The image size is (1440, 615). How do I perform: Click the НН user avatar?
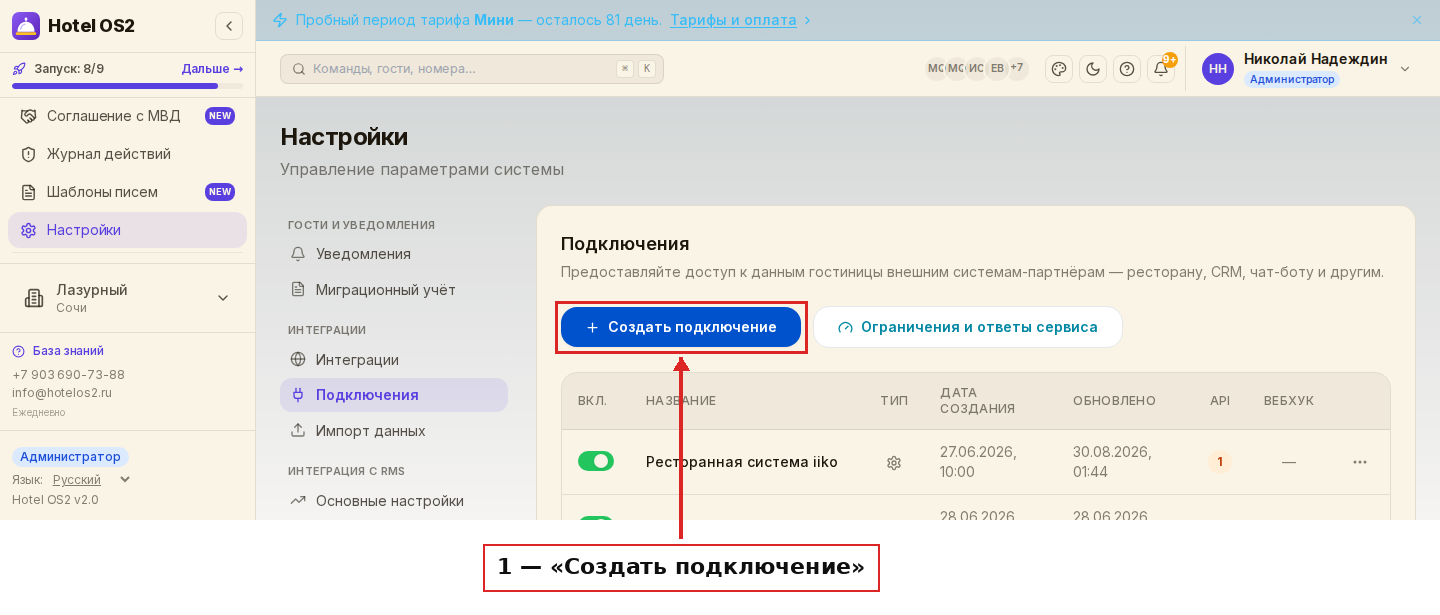(1218, 69)
